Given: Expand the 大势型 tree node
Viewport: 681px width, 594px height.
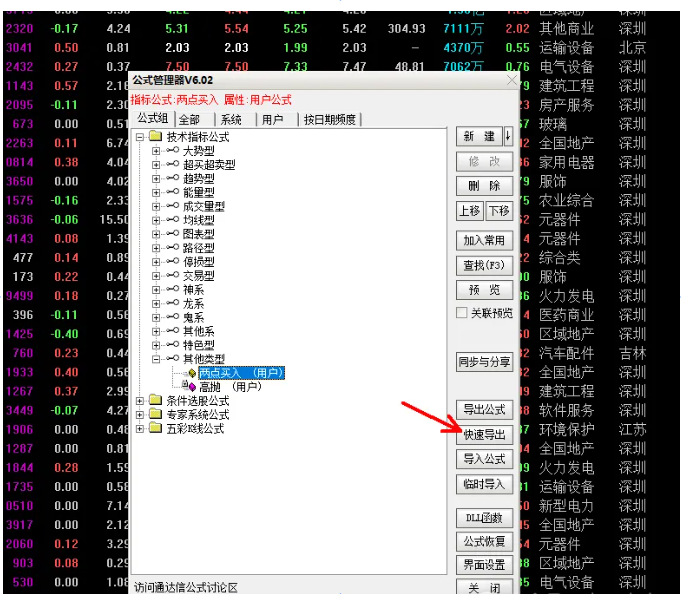Looking at the screenshot, I should pos(156,151).
